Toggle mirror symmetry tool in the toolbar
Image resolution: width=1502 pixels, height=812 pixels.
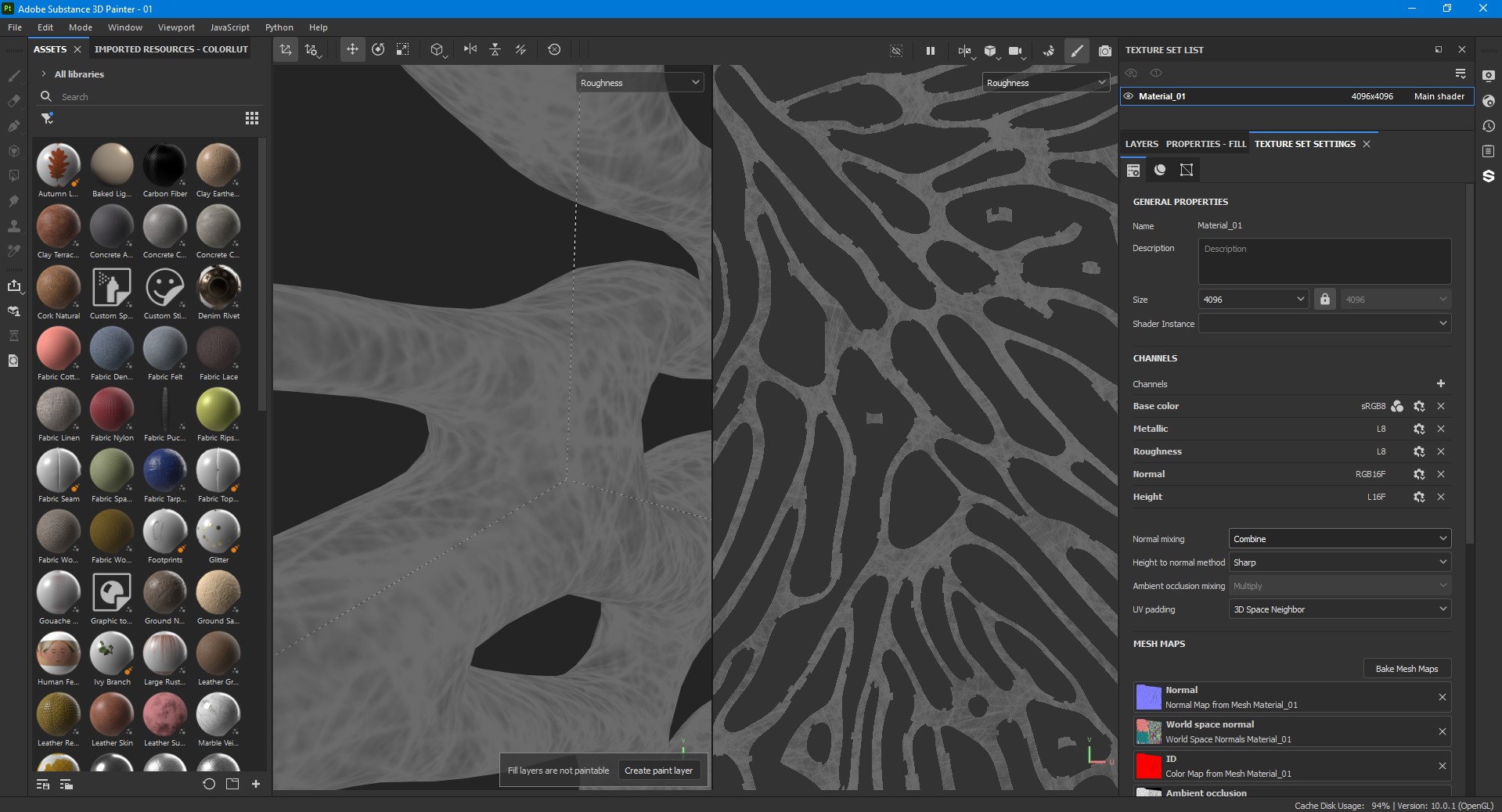click(470, 49)
